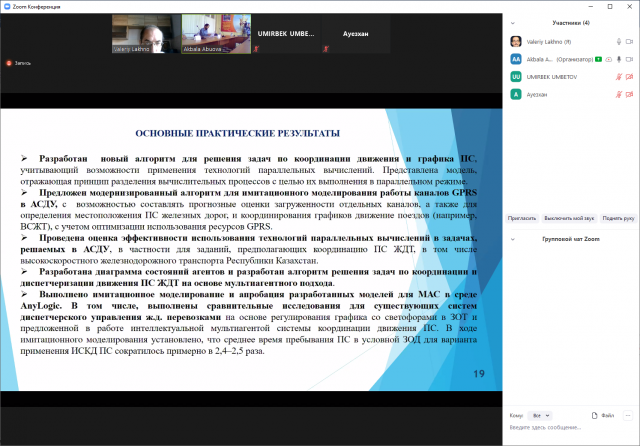Viewport: 640px width, 446px height.
Task: Click the muted mic icon on UMIRBEK video tile
Action: tap(256, 49)
